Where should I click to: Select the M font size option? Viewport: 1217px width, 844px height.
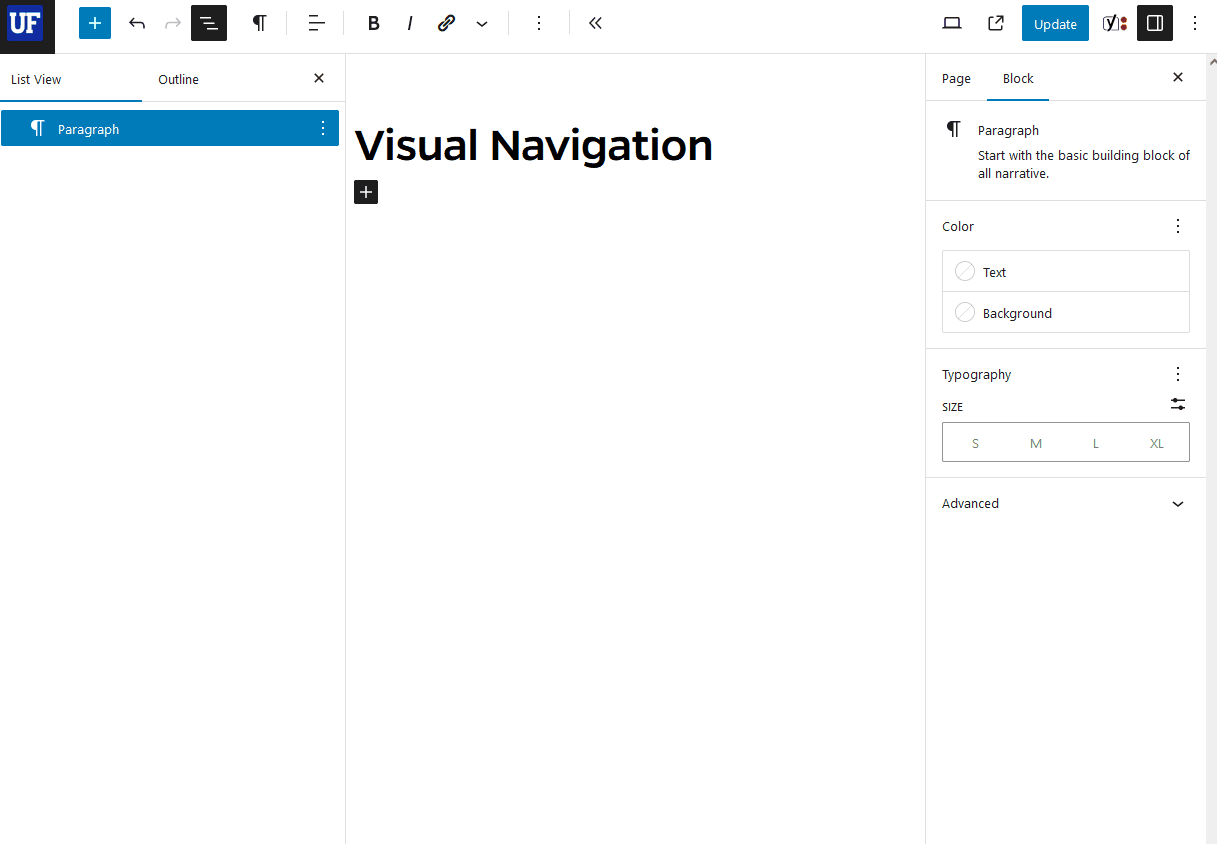1035,442
